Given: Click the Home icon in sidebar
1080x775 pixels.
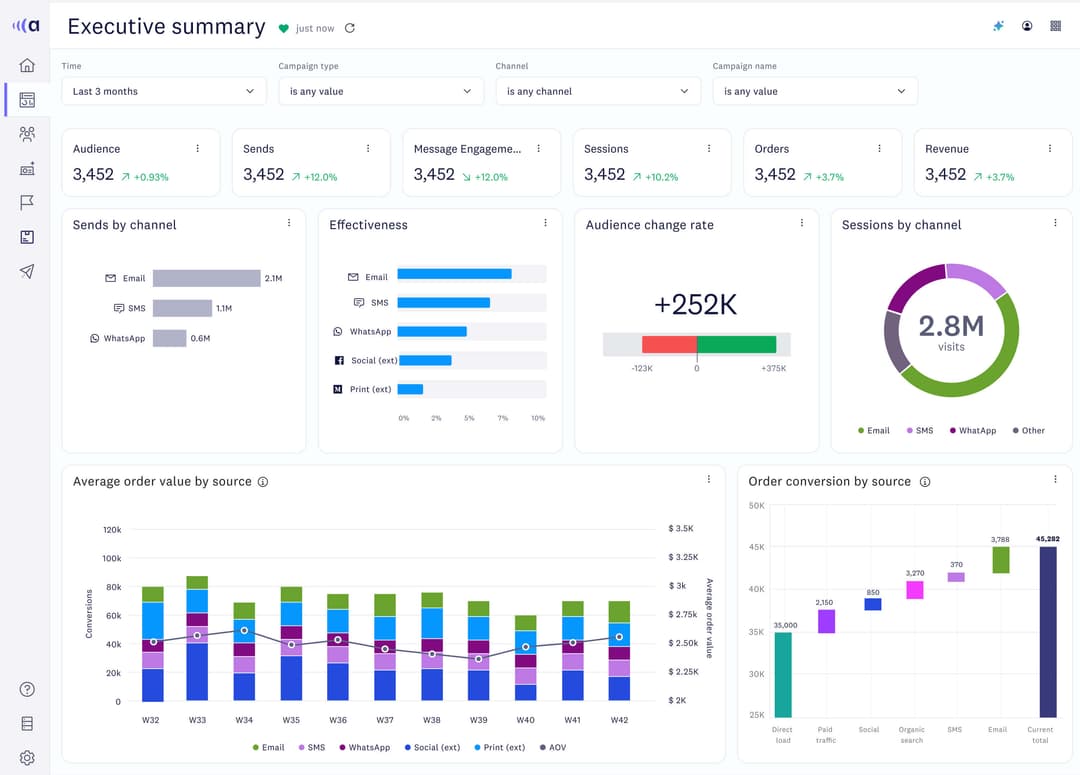Looking at the screenshot, I should (x=27, y=65).
